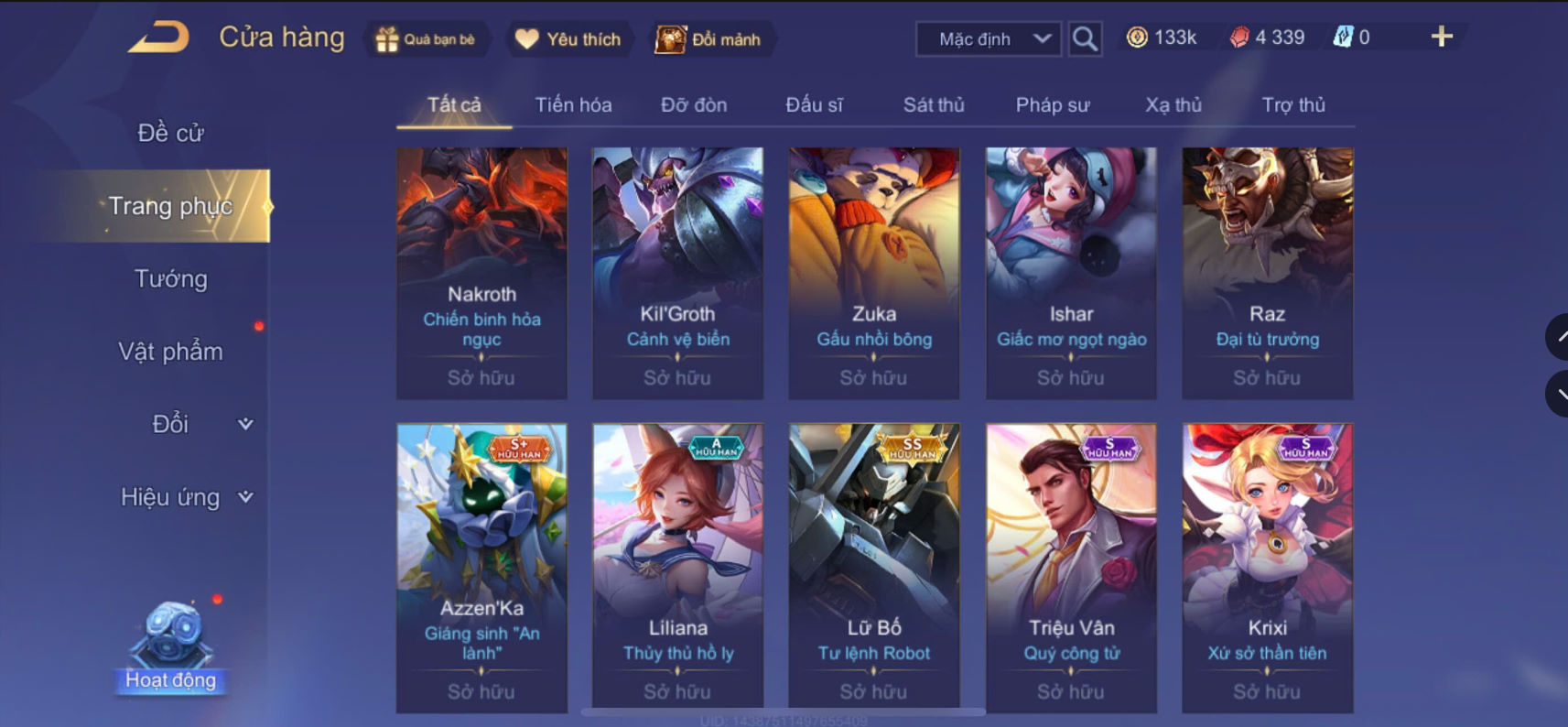
Task: Open Quà bạn bè gift button
Action: (x=427, y=39)
